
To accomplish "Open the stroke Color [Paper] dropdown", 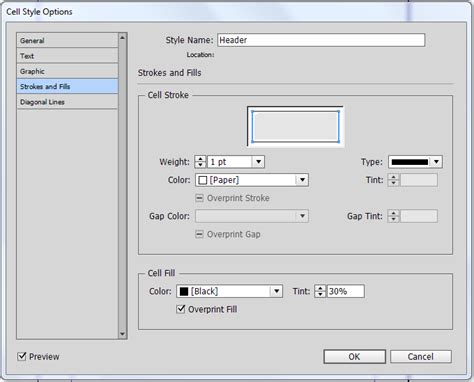I will (252, 180).
